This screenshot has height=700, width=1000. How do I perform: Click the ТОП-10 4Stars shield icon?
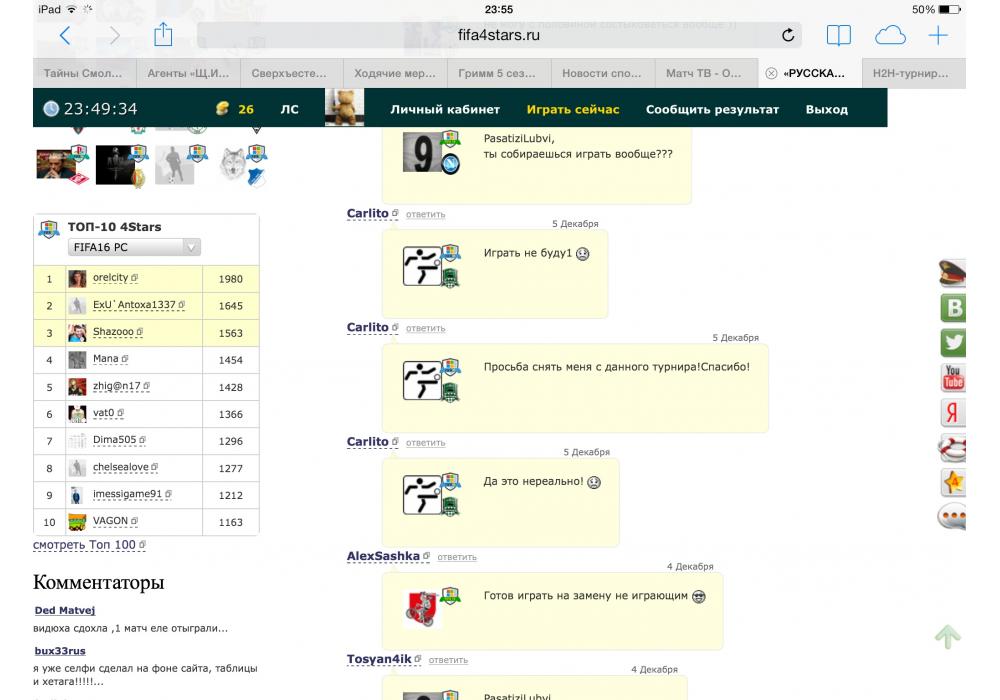(49, 228)
